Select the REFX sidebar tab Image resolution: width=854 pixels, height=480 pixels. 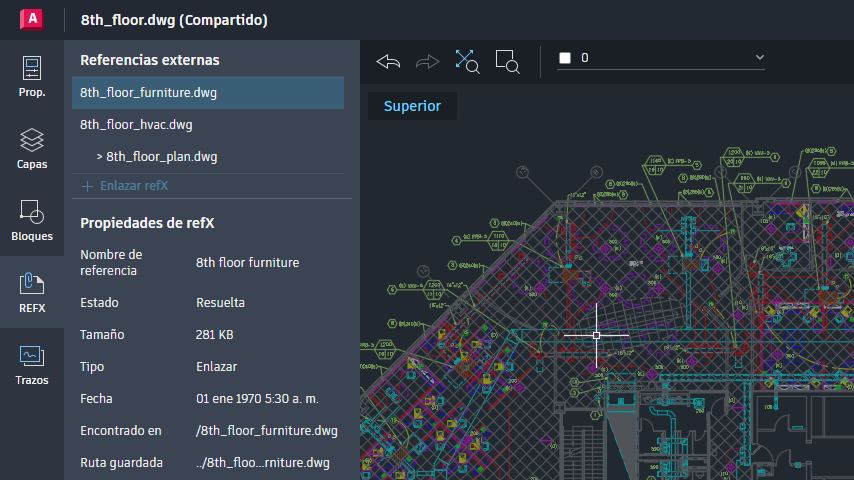(32, 293)
